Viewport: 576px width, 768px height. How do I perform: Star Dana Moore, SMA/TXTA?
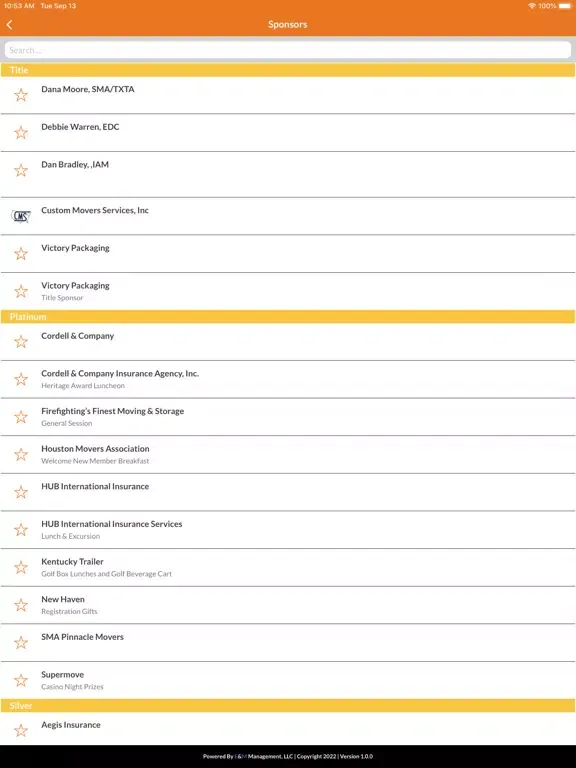[21, 95]
